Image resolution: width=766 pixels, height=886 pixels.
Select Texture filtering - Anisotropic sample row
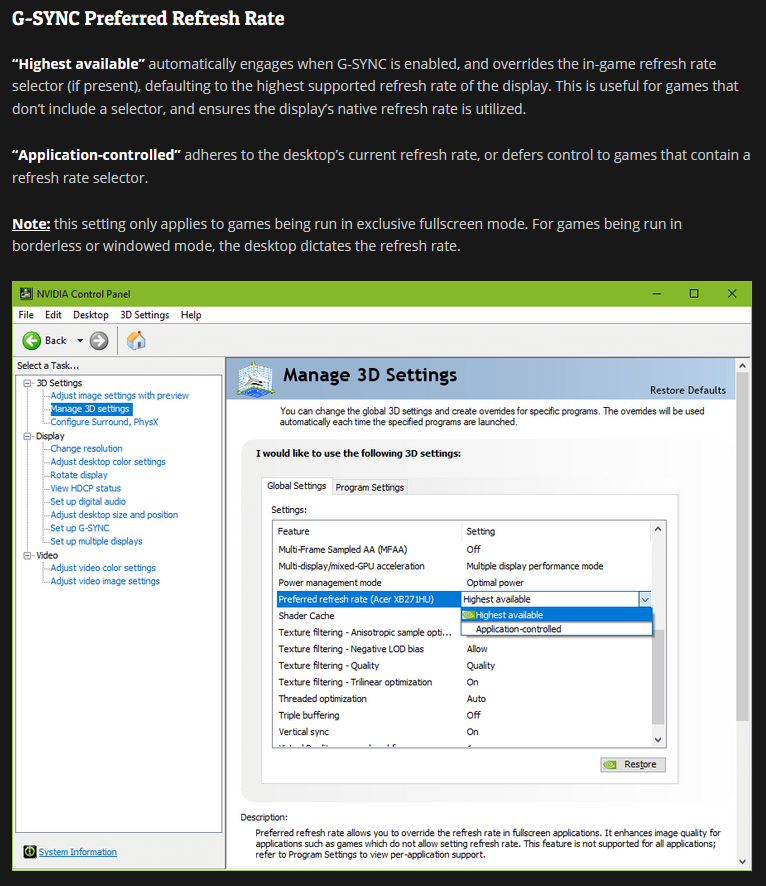(367, 632)
